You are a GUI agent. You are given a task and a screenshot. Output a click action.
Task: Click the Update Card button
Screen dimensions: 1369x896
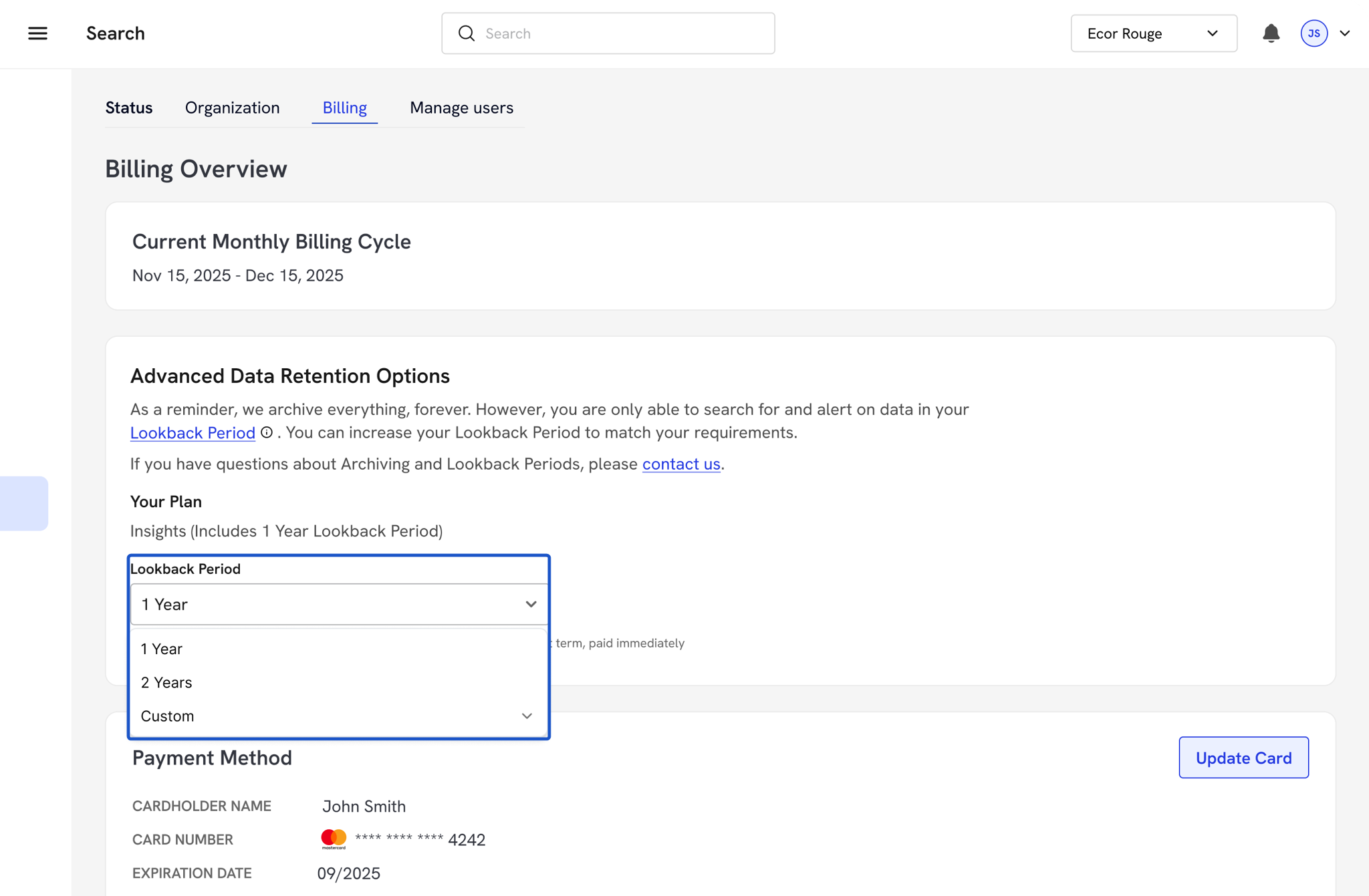1243,758
